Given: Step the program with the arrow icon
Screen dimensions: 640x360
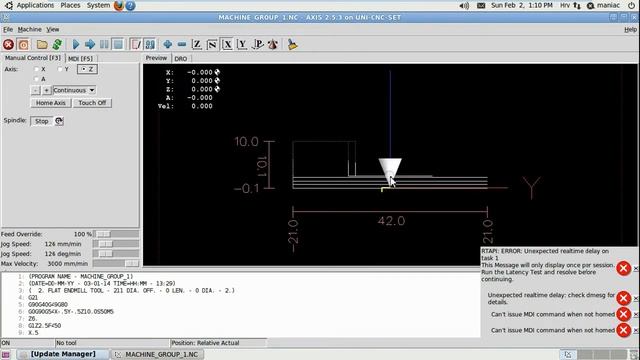Looking at the screenshot, I should pyautogui.click(x=90, y=44).
